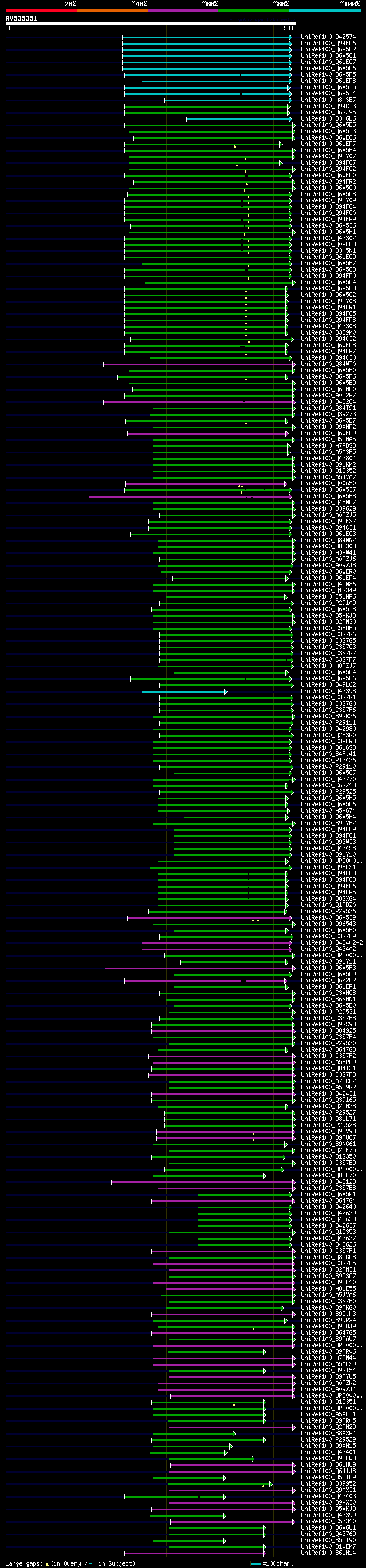The height and width of the screenshot is (1568, 366).
Task: Open hit UniRef100_Q6V5D5
Action: click(328, 125)
